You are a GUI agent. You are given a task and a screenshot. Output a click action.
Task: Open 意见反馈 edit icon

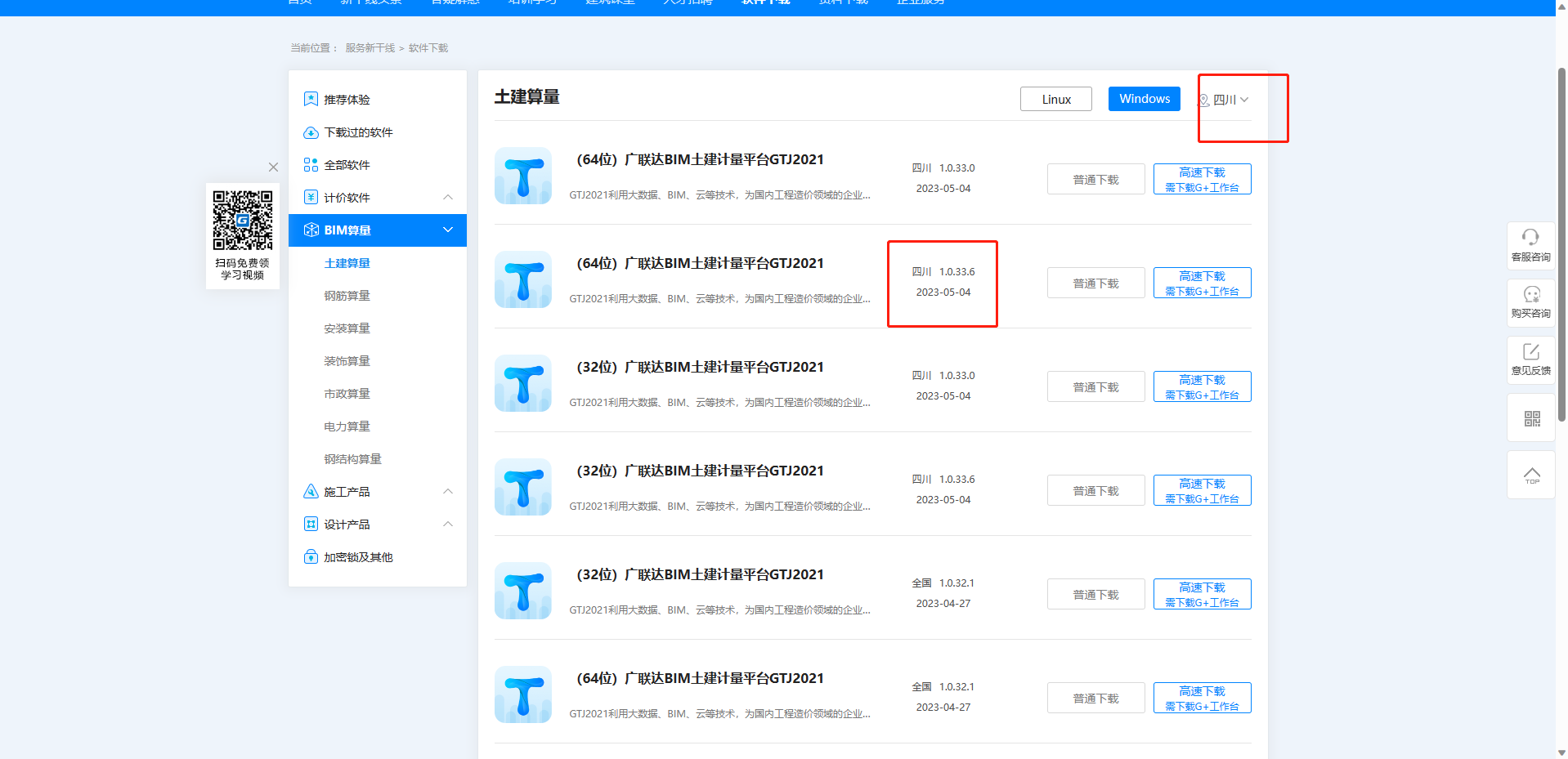1530,351
